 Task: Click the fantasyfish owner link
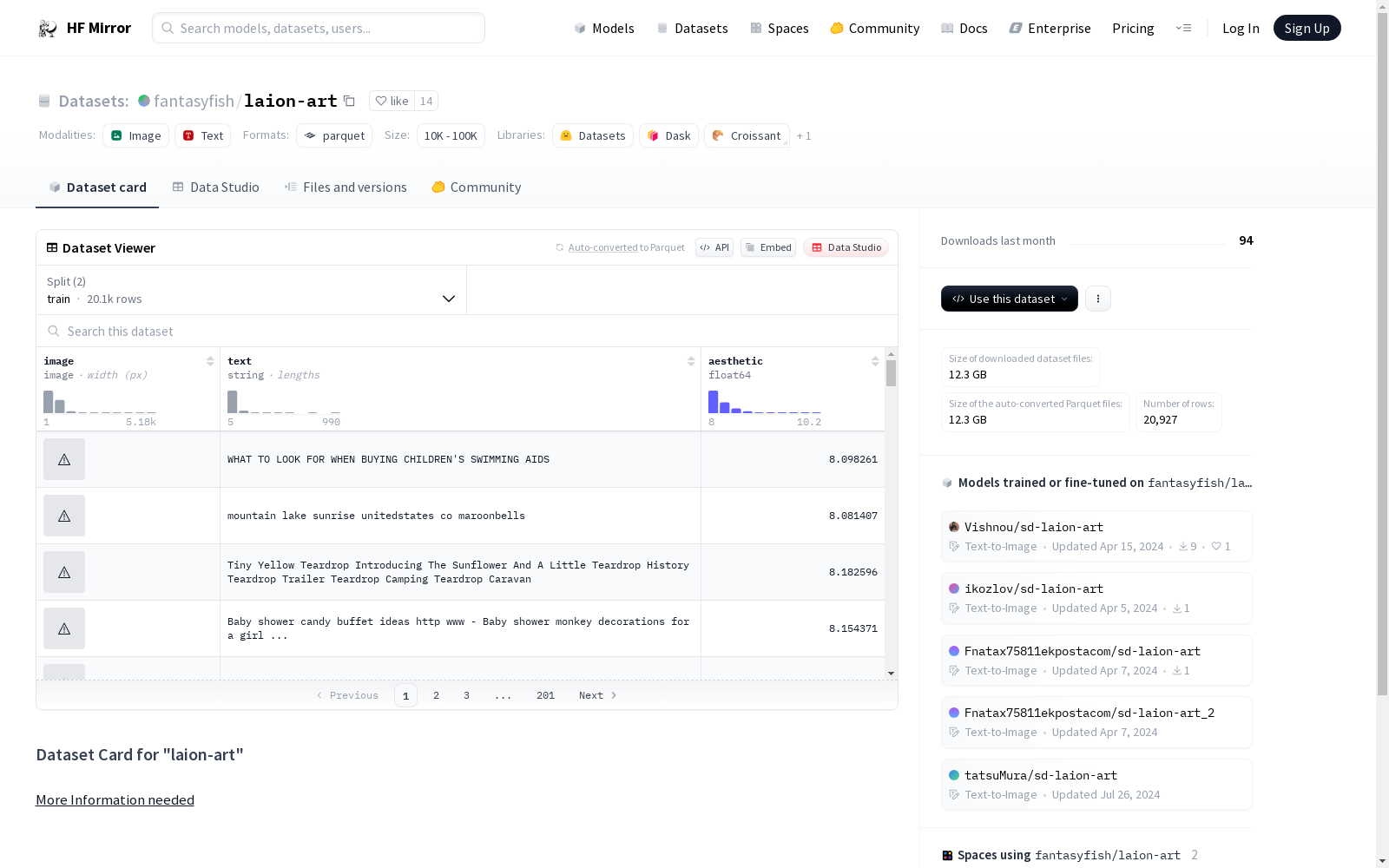pos(194,101)
